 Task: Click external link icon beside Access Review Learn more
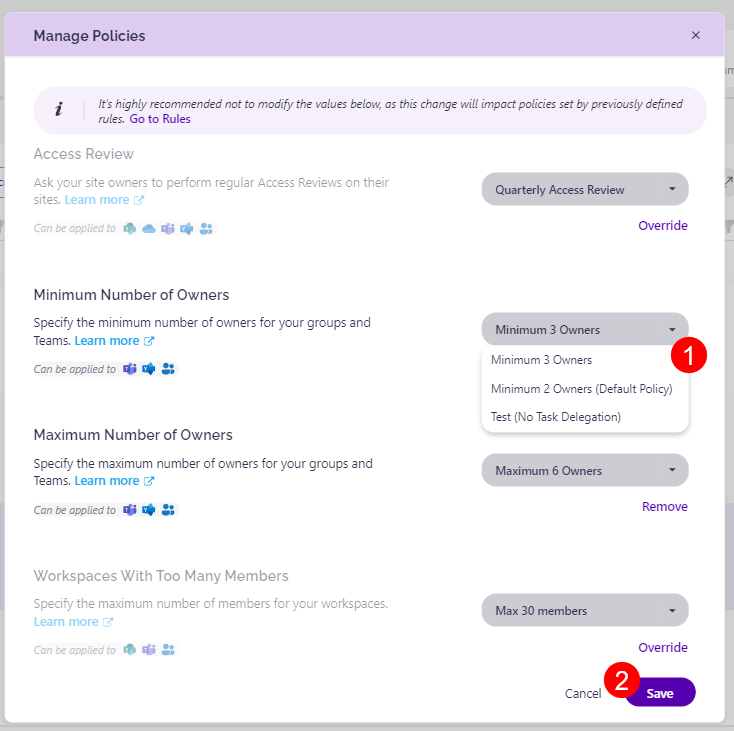139,200
